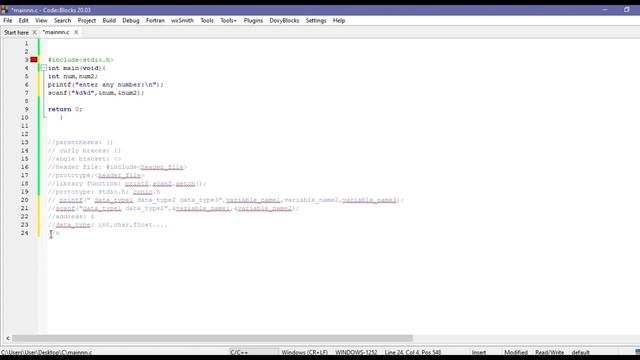Restore down the Code::Blocks window
This screenshot has height=360, width=640.
(x=627, y=10)
